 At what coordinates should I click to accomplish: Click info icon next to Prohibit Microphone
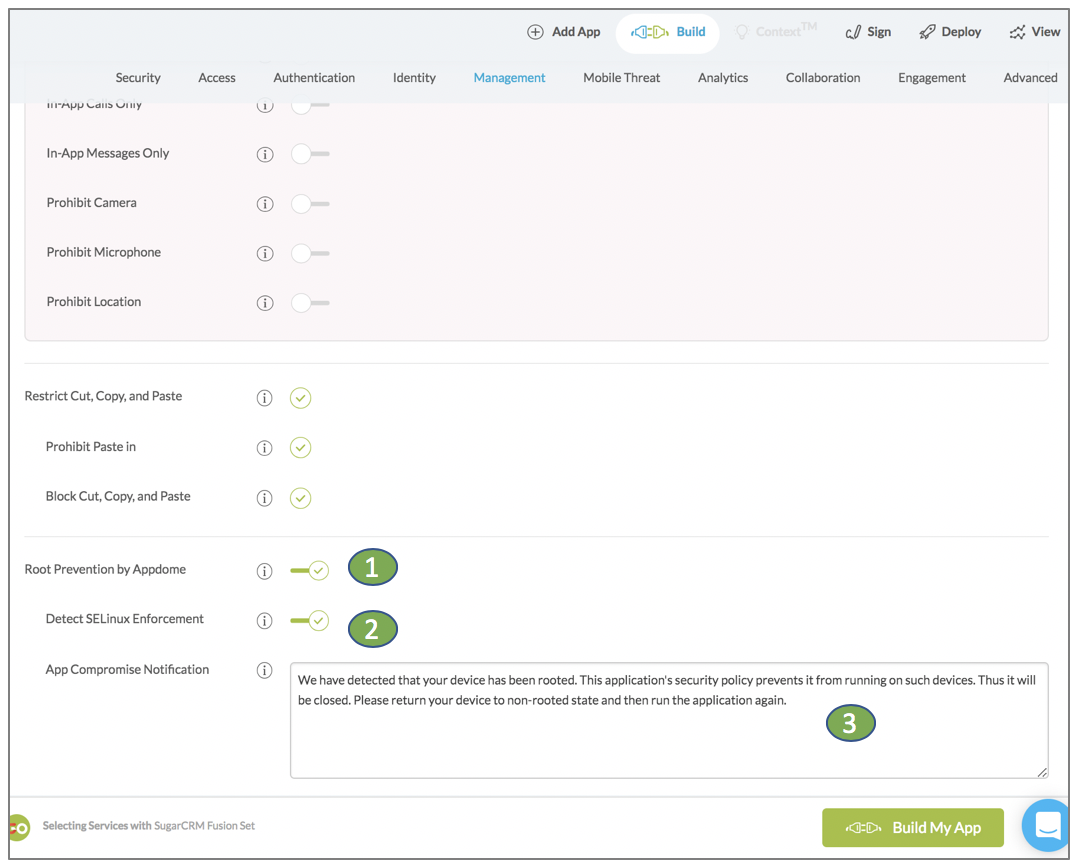(265, 253)
